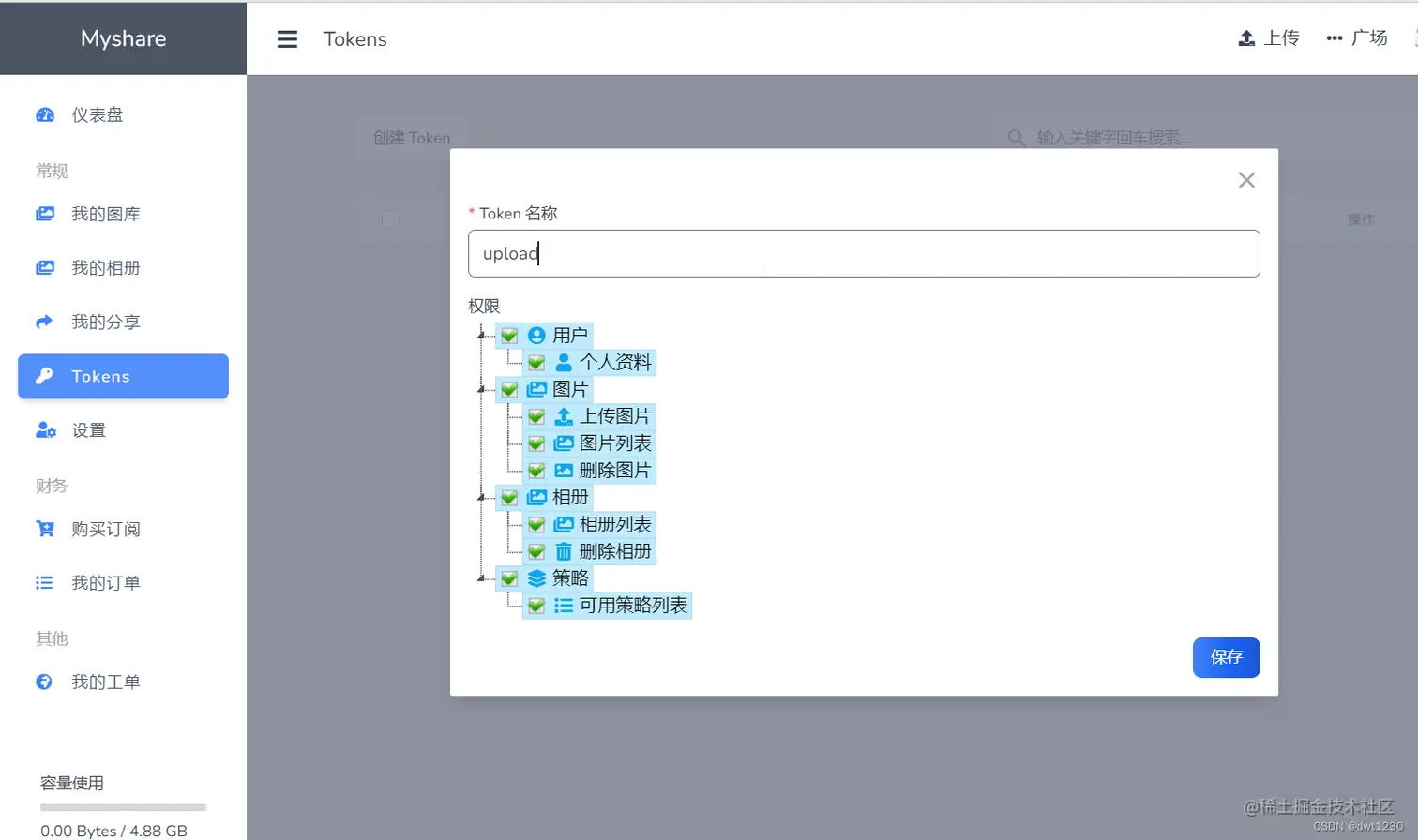Select Tokens in sidebar
This screenshot has height=840, width=1418.
point(123,376)
